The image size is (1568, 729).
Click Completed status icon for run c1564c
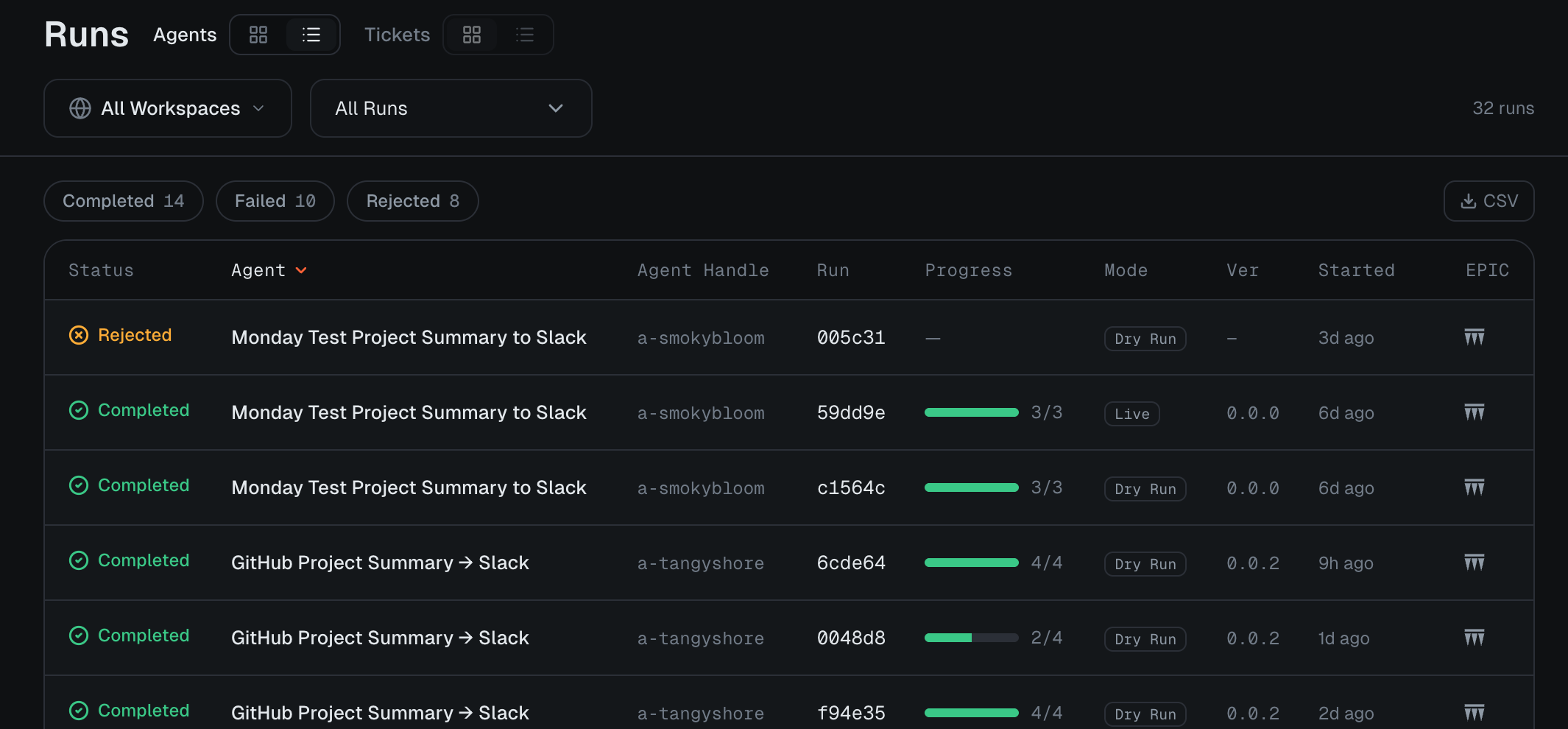pos(79,485)
